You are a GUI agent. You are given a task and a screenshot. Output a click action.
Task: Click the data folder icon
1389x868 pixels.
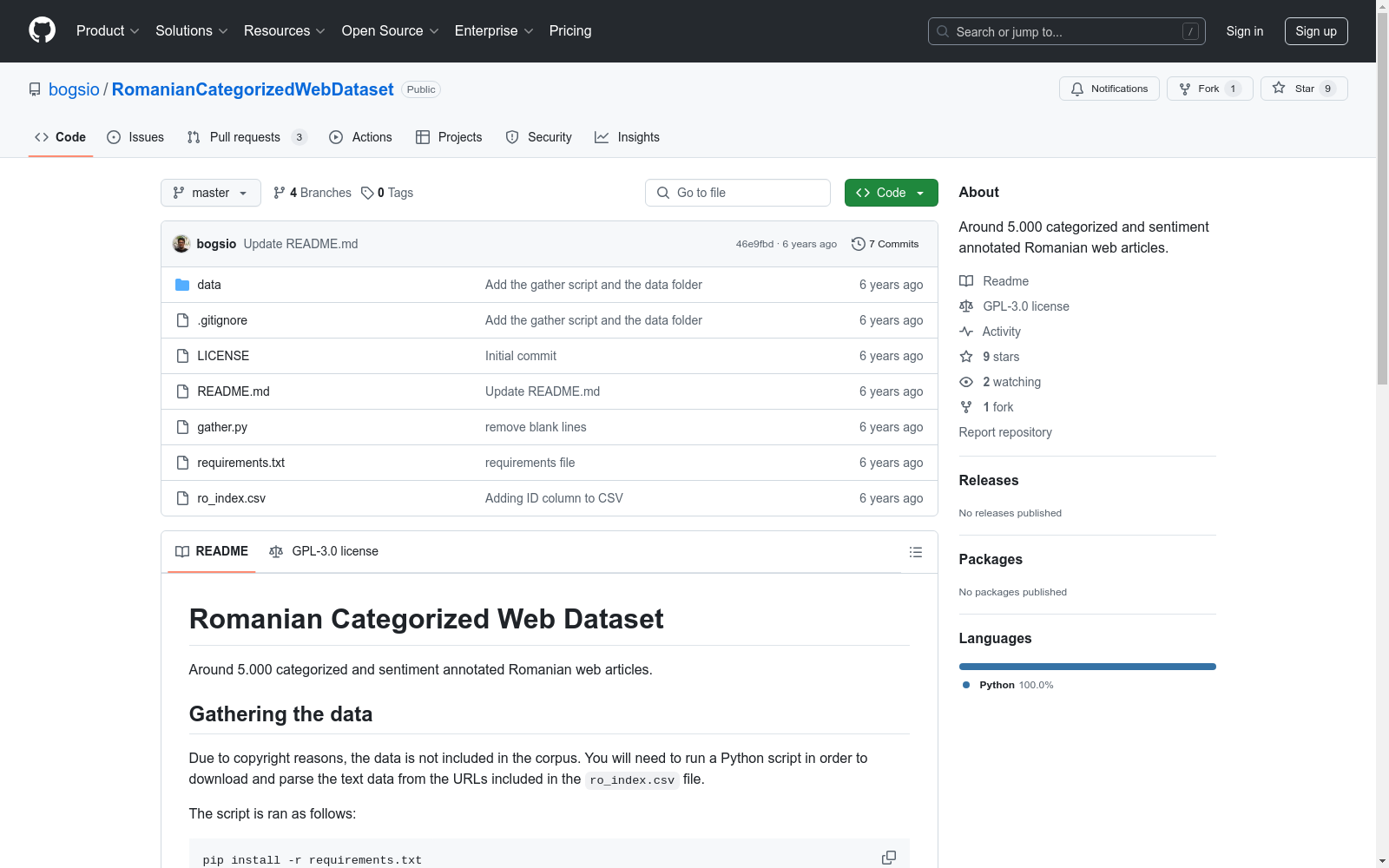(x=182, y=285)
